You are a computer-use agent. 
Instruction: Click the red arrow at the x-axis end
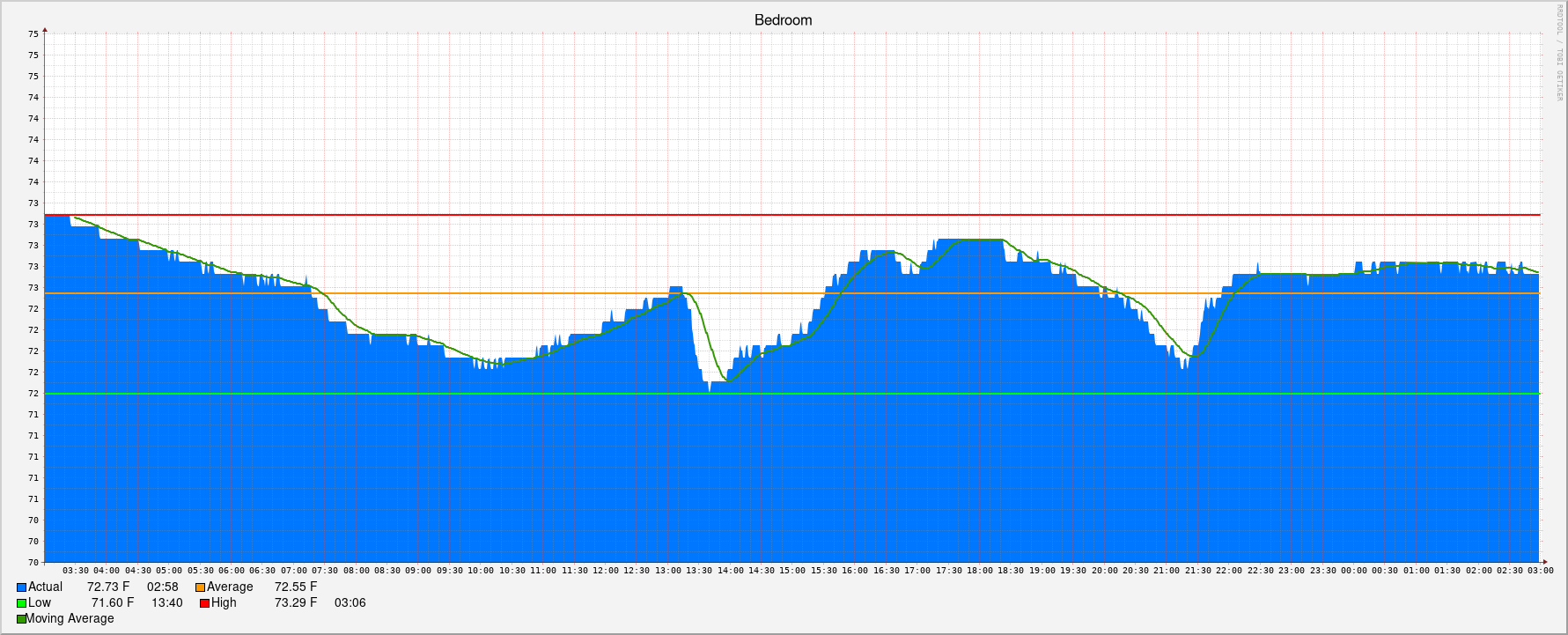(x=1544, y=562)
